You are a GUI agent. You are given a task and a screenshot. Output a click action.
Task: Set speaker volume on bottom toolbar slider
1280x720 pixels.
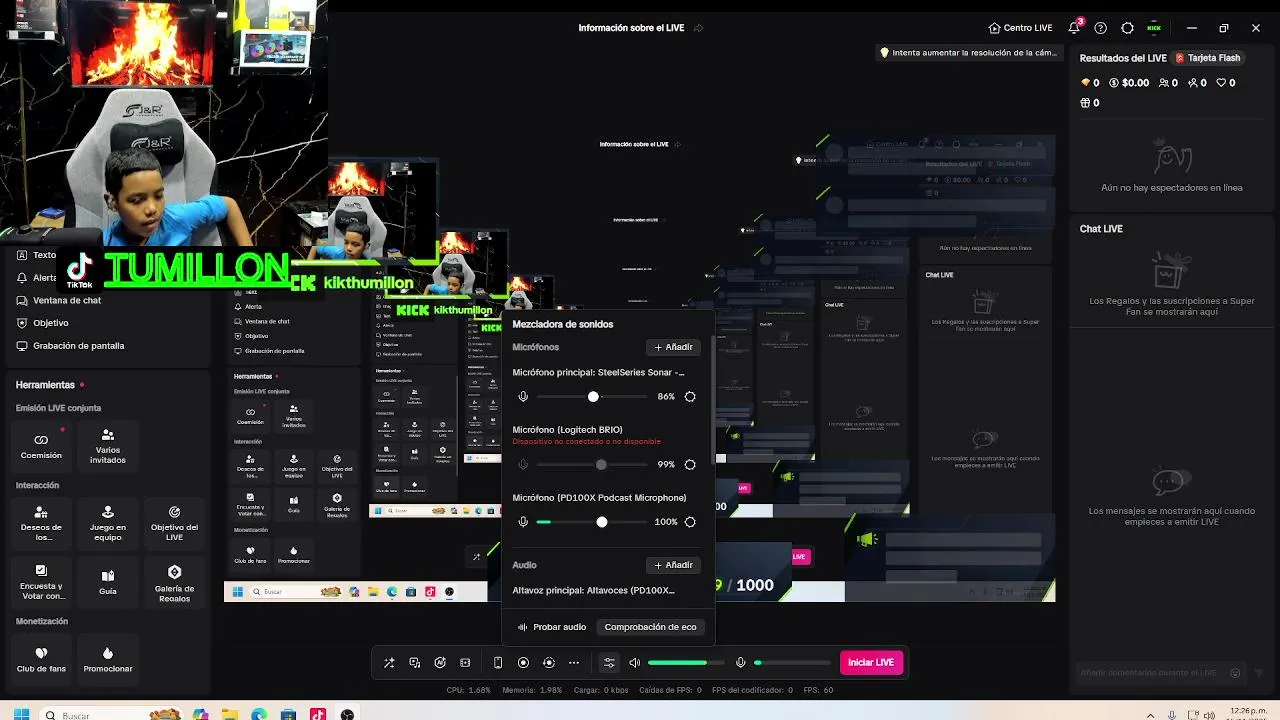[685, 663]
